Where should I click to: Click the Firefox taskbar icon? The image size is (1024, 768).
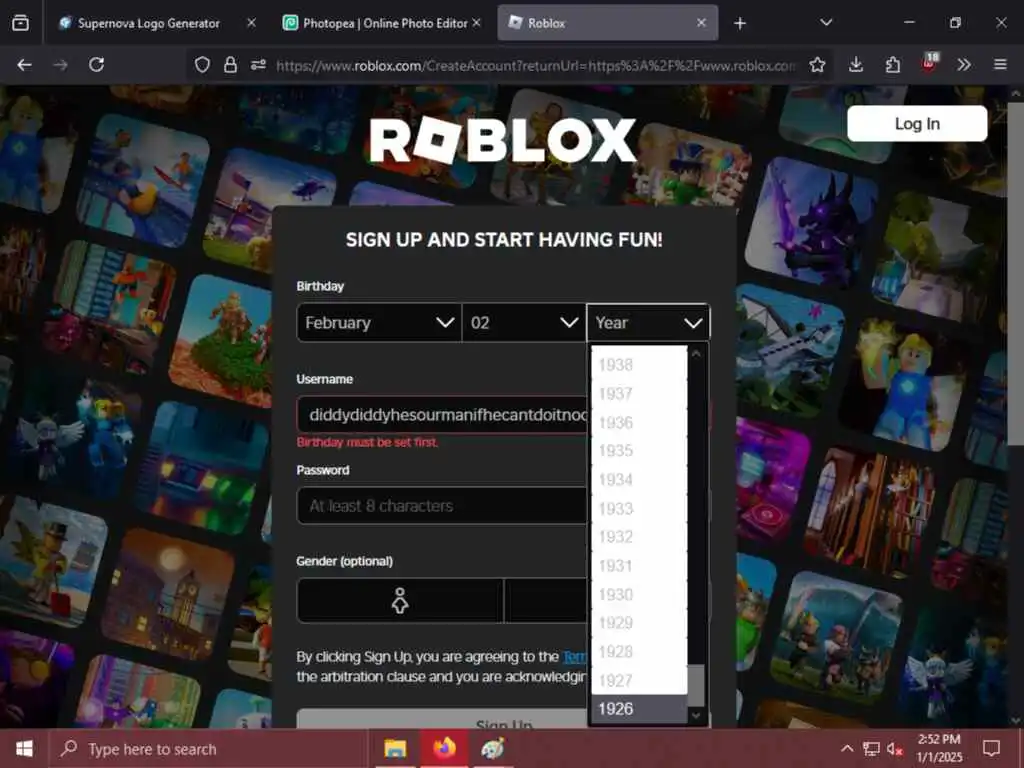pos(444,748)
